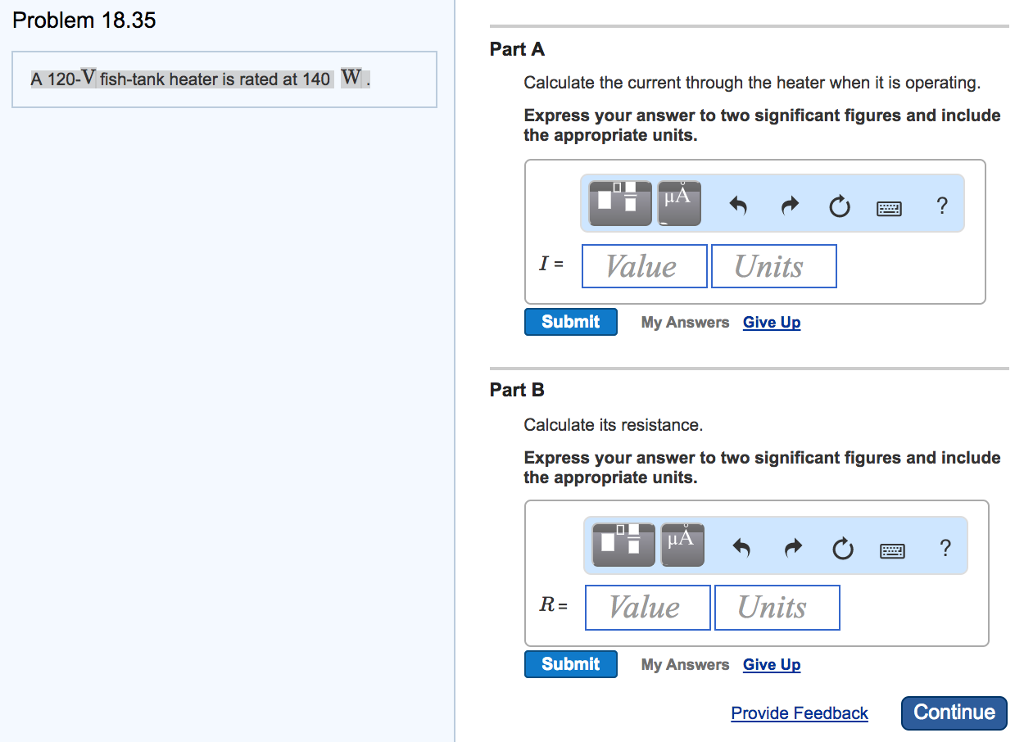Show keyboard shortcuts for Part A
The height and width of the screenshot is (742, 1024).
pyautogui.click(x=889, y=208)
